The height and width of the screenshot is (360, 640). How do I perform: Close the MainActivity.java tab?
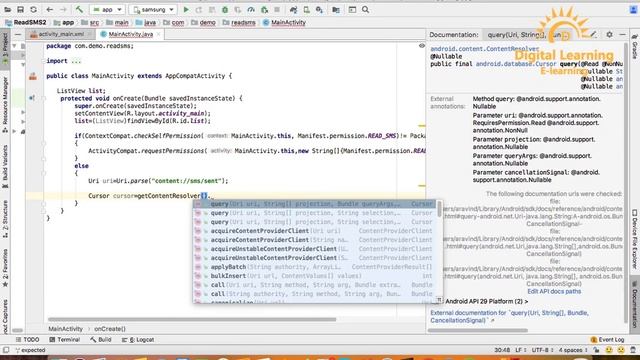point(158,34)
